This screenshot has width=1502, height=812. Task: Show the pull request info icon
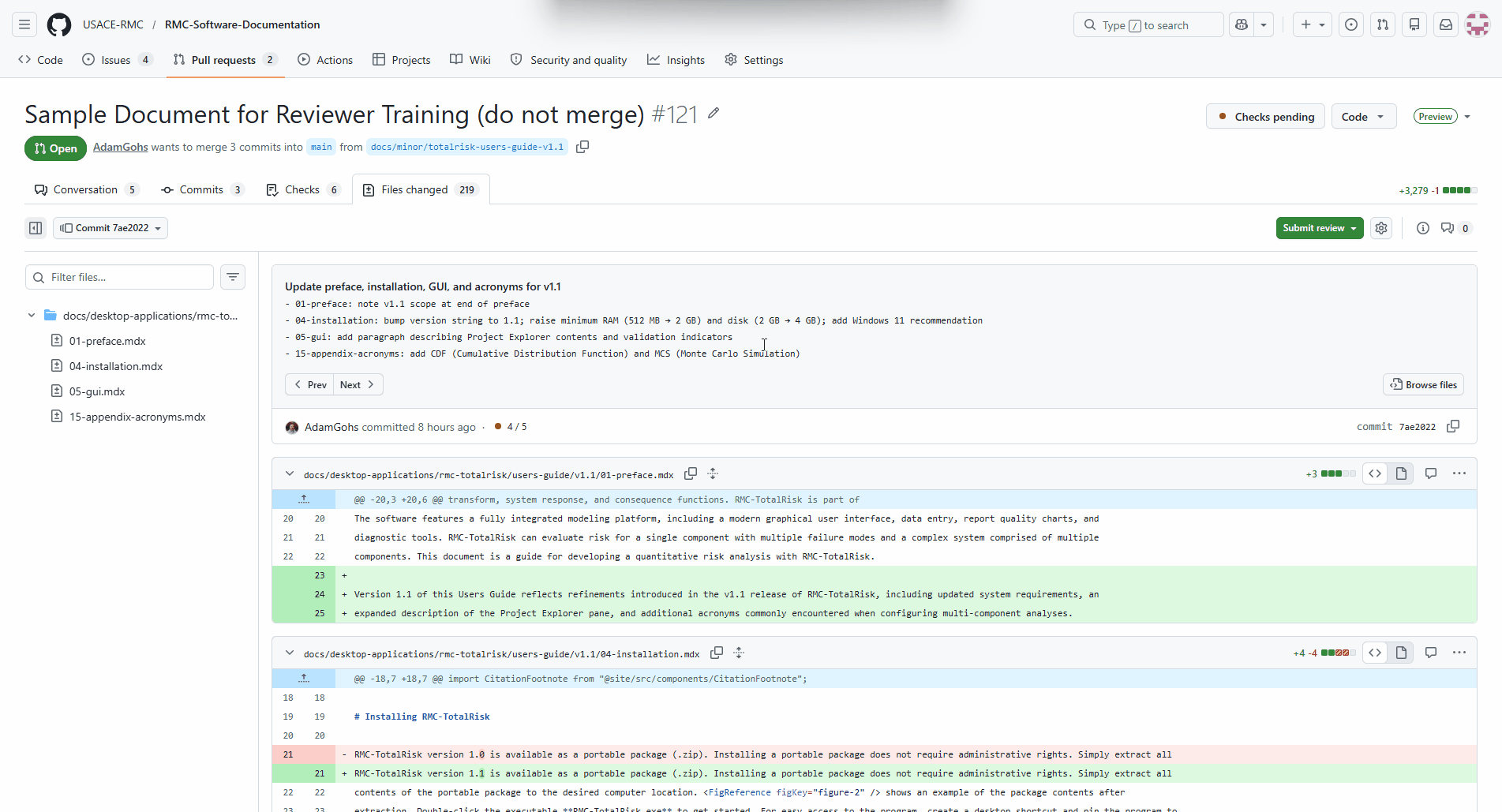pos(1422,228)
